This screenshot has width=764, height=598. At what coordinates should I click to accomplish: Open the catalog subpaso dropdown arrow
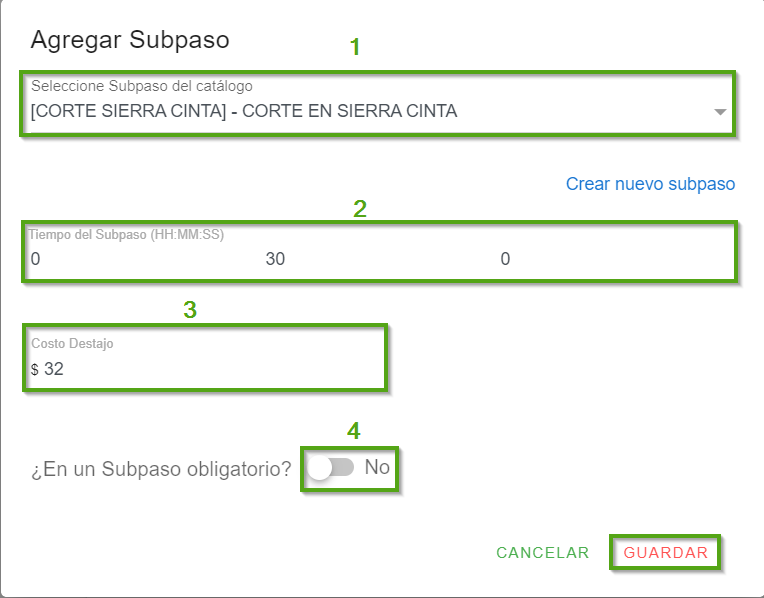click(720, 112)
